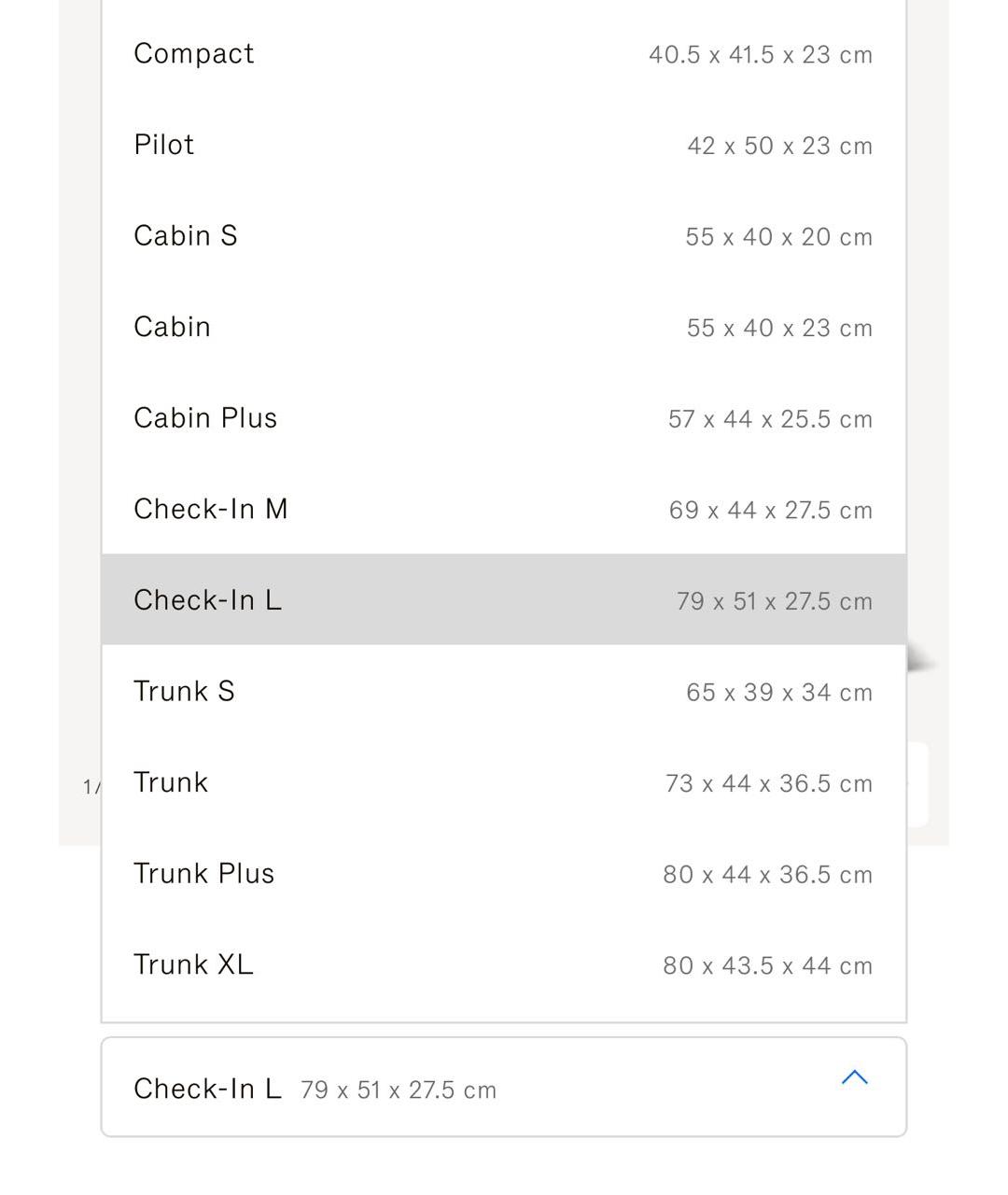The height and width of the screenshot is (1195, 1008).
Task: Click the 57 x 44 x 25.5 cm dimensions
Action: 770,419
